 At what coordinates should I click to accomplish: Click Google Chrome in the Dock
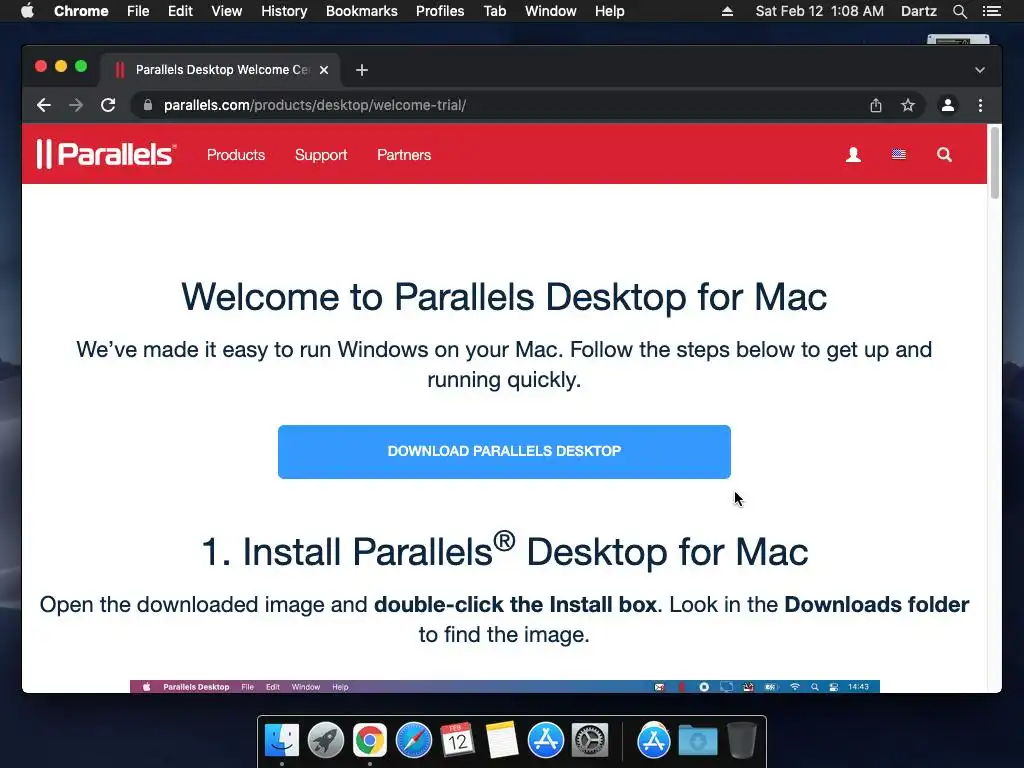coord(370,741)
